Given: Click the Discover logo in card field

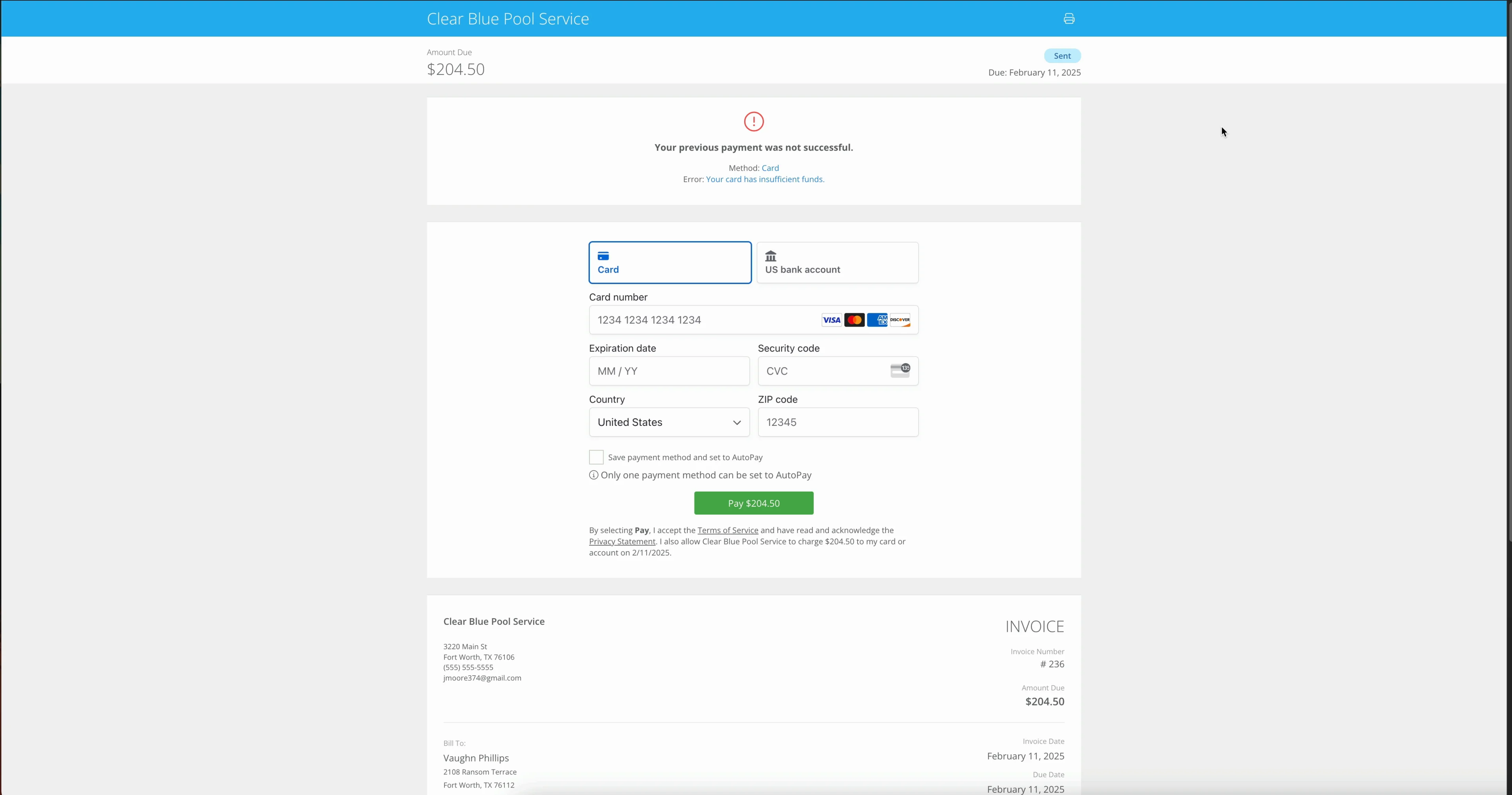Looking at the screenshot, I should 900,320.
